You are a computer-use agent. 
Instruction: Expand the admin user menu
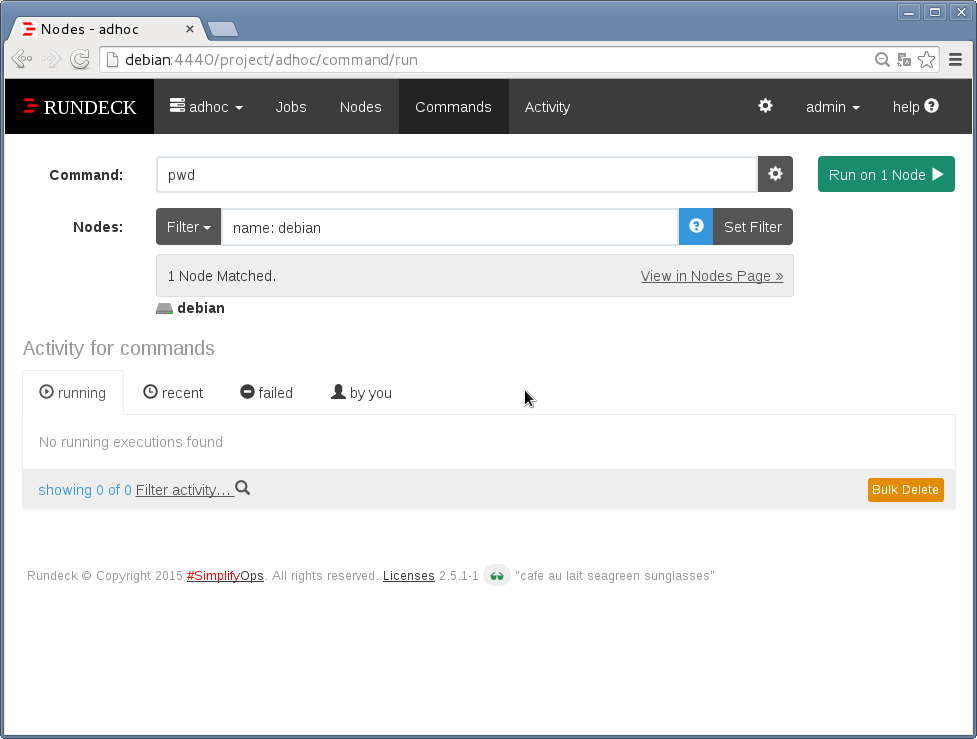(832, 107)
